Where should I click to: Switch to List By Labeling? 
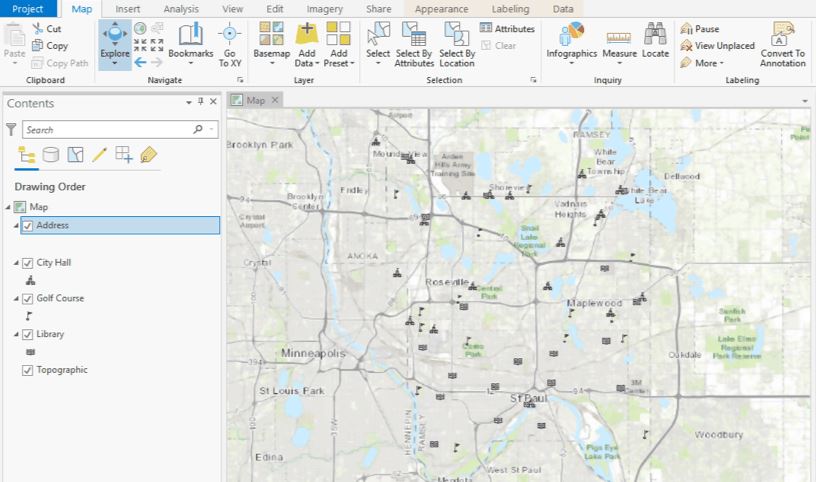[x=148, y=155]
